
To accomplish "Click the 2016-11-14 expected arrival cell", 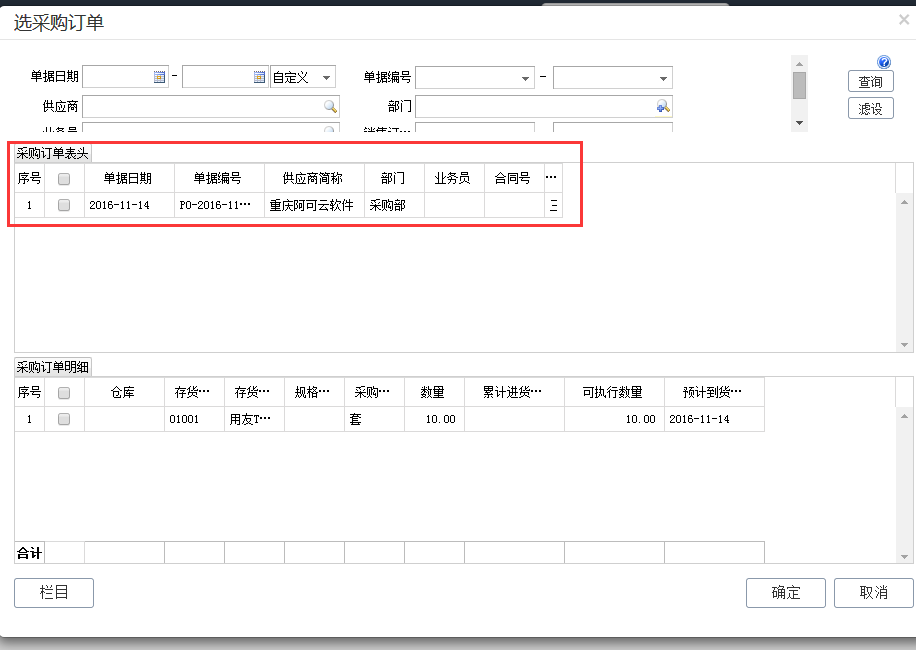I will click(x=714, y=419).
